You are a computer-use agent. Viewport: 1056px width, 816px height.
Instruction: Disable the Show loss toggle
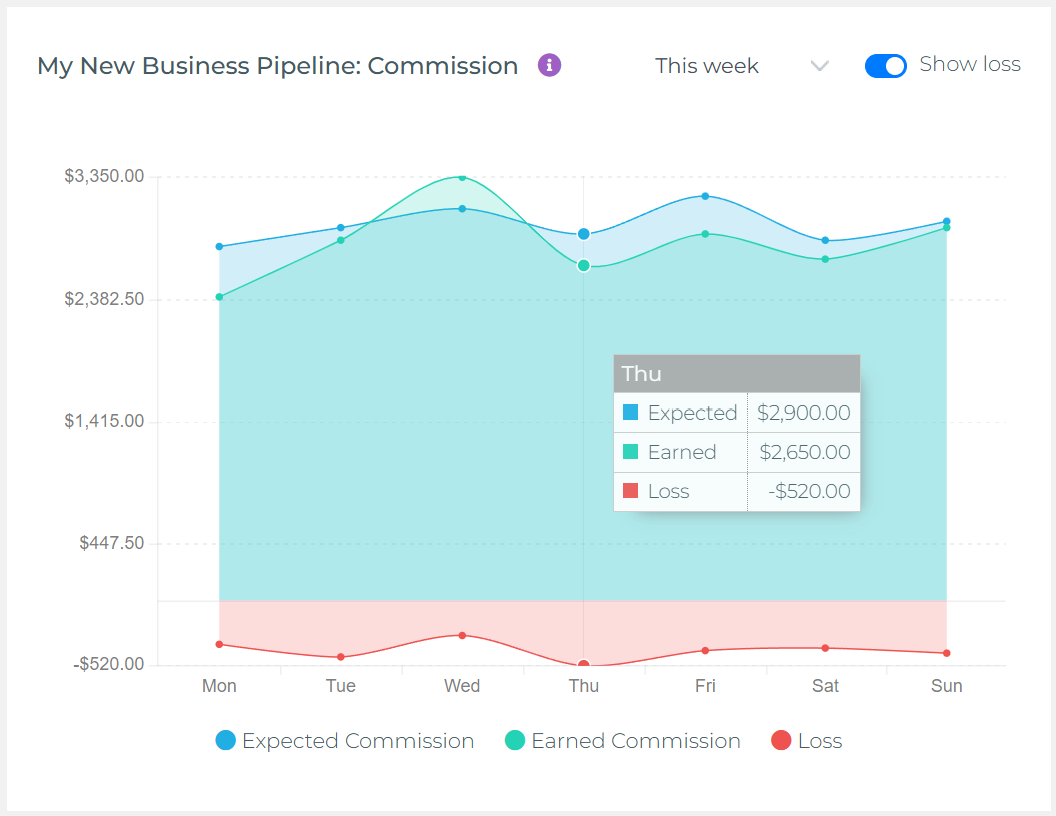point(885,65)
